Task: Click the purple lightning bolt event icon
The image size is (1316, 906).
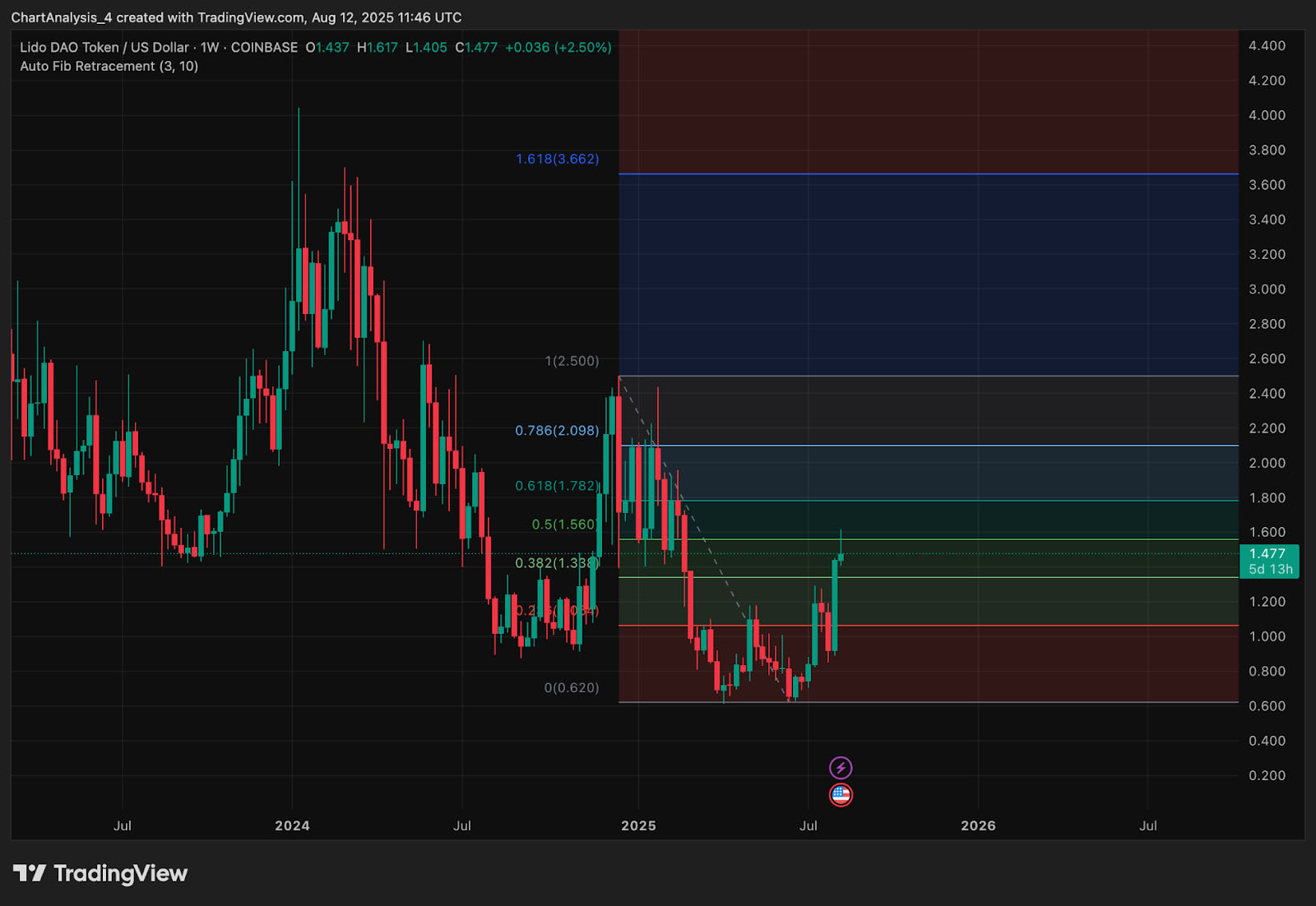Action: [841, 768]
